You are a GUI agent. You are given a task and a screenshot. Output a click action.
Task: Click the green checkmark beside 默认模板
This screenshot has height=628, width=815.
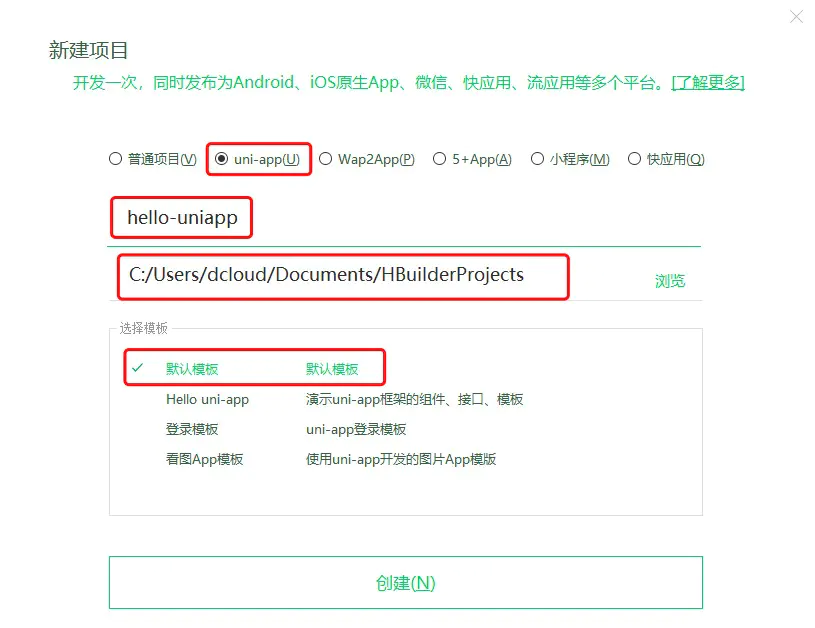coord(137,368)
